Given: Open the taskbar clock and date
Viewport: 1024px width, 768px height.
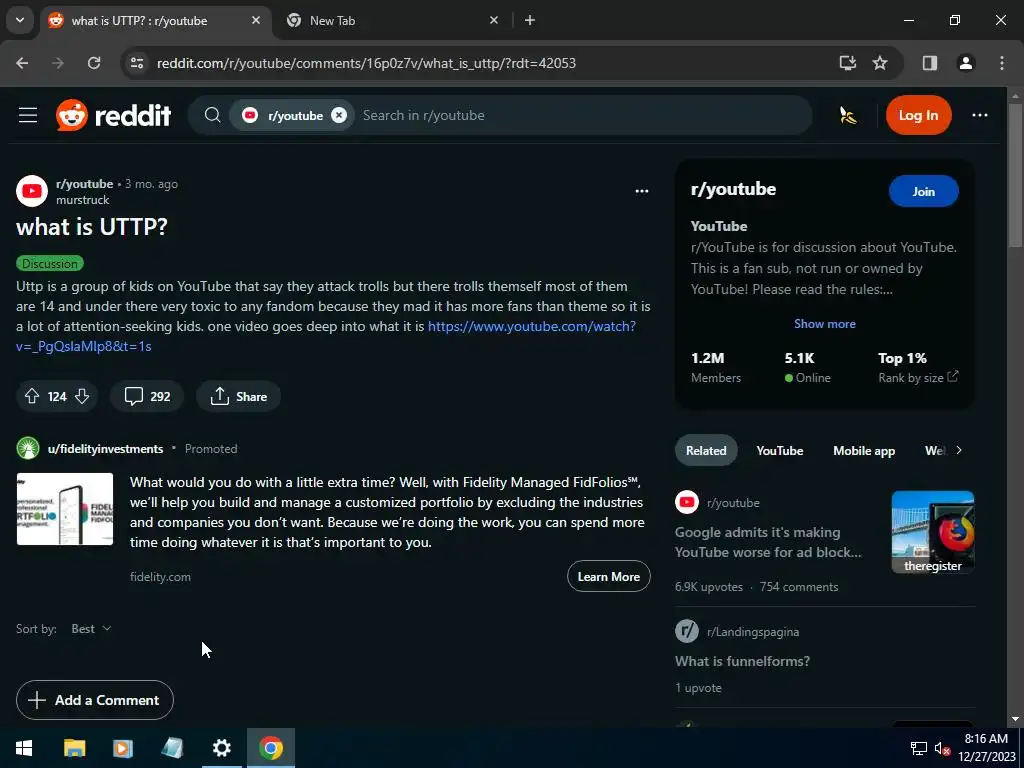Looking at the screenshot, I should (x=986, y=748).
